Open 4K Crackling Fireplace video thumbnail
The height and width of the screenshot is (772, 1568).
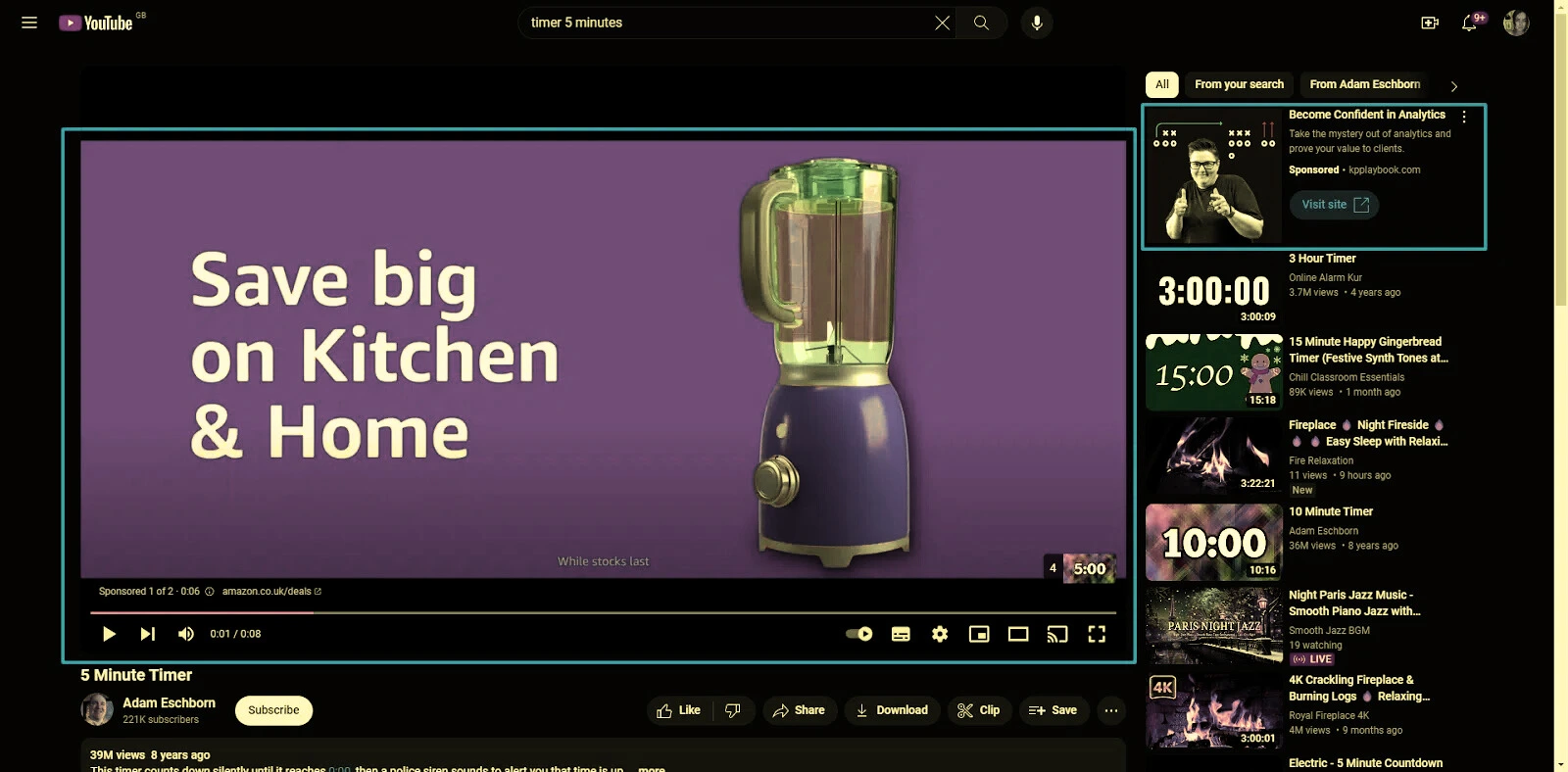(x=1213, y=710)
